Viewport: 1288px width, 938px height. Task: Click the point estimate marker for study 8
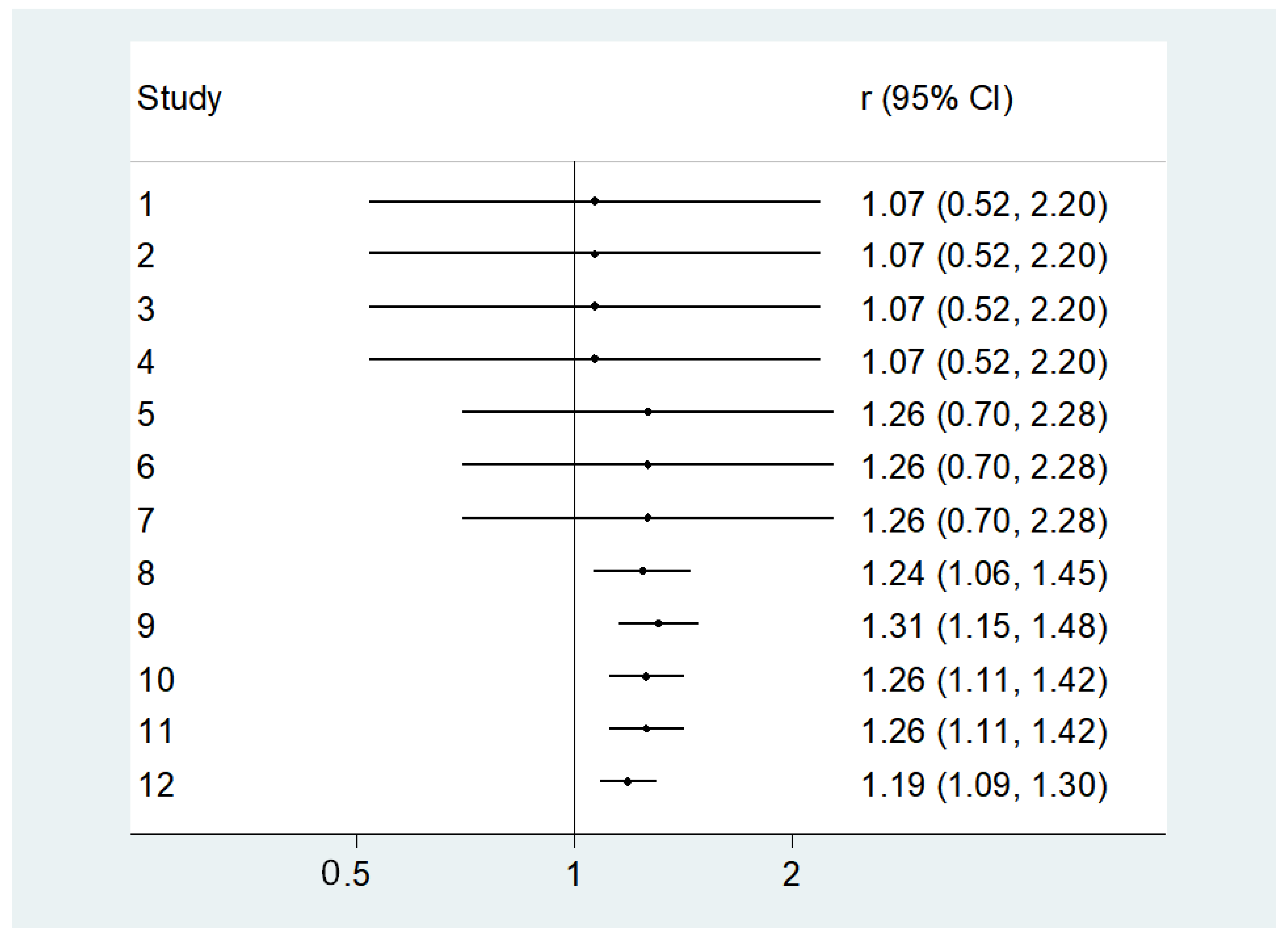[643, 571]
